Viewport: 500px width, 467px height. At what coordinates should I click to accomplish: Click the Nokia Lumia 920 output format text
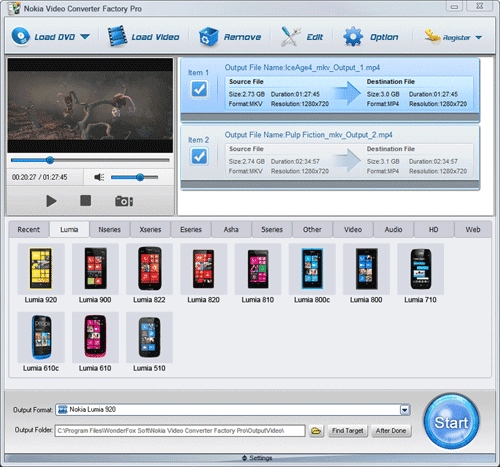point(92,409)
